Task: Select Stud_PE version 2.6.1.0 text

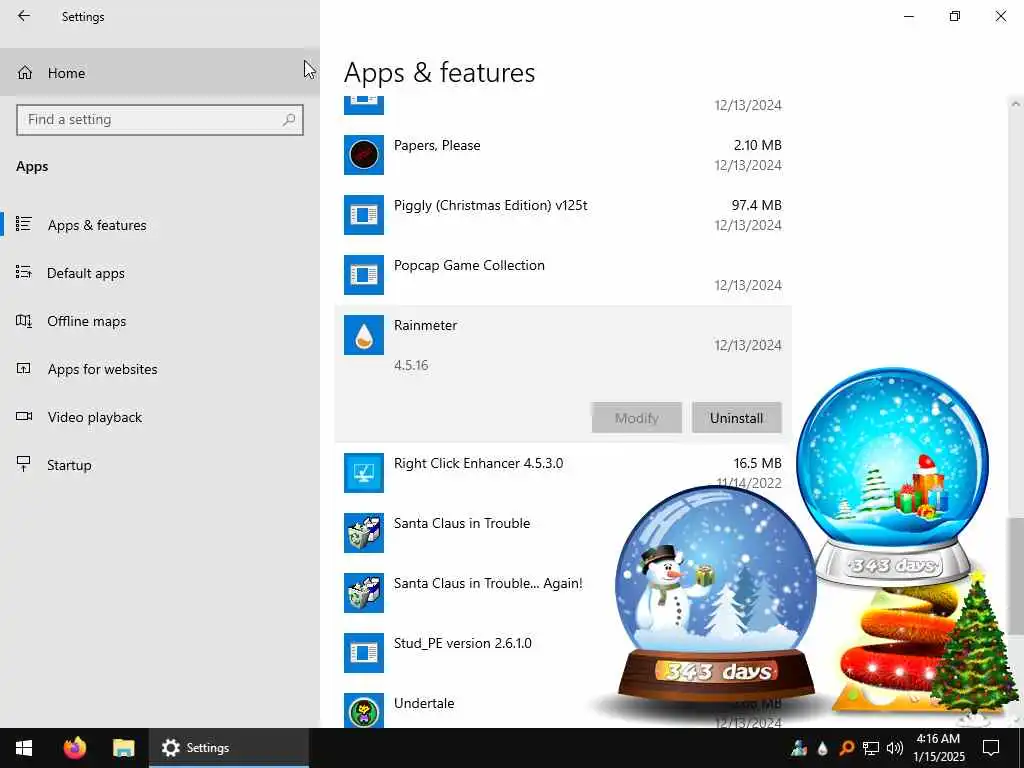Action: [462, 643]
